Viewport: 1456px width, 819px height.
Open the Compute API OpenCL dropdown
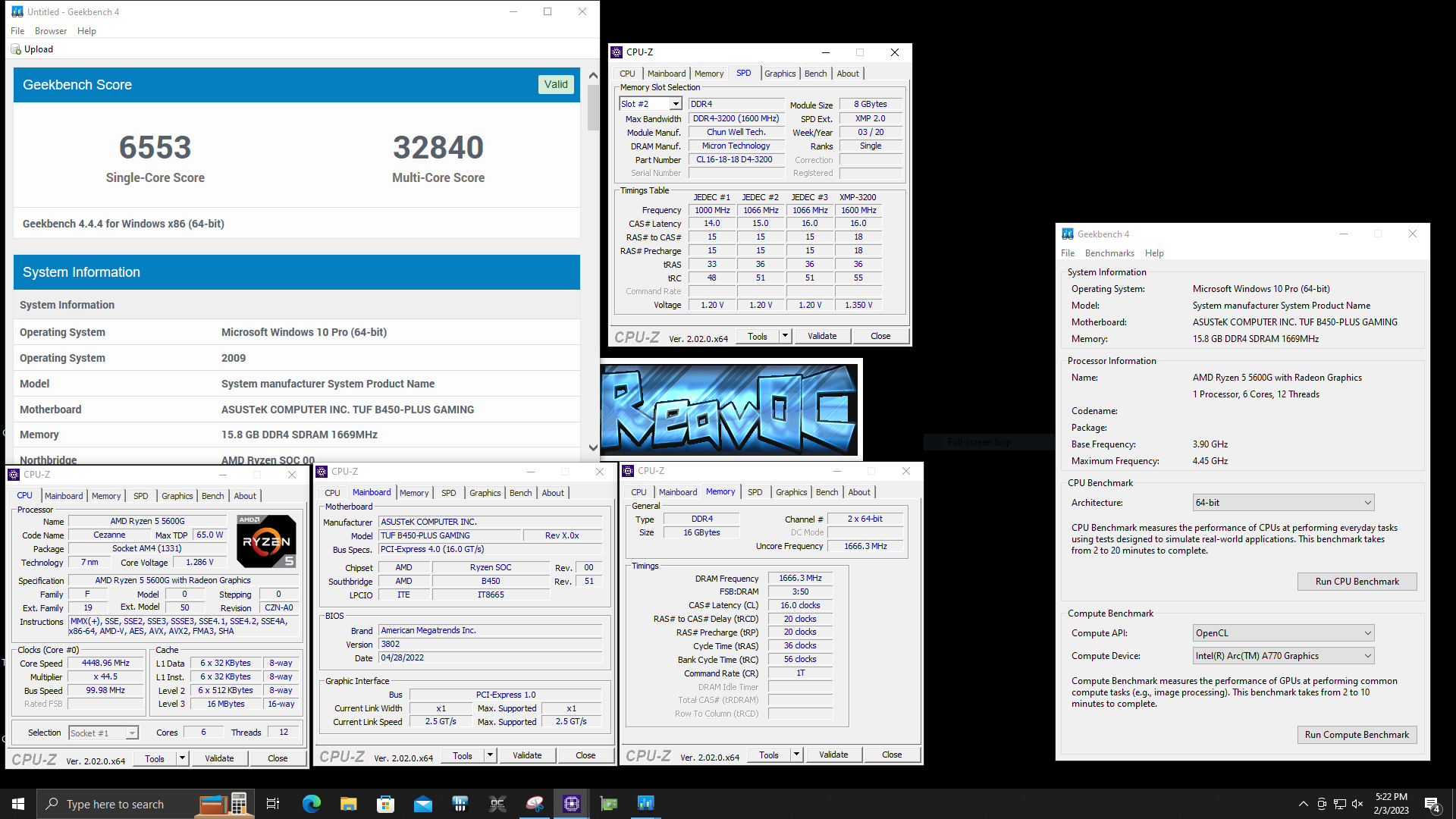1284,633
